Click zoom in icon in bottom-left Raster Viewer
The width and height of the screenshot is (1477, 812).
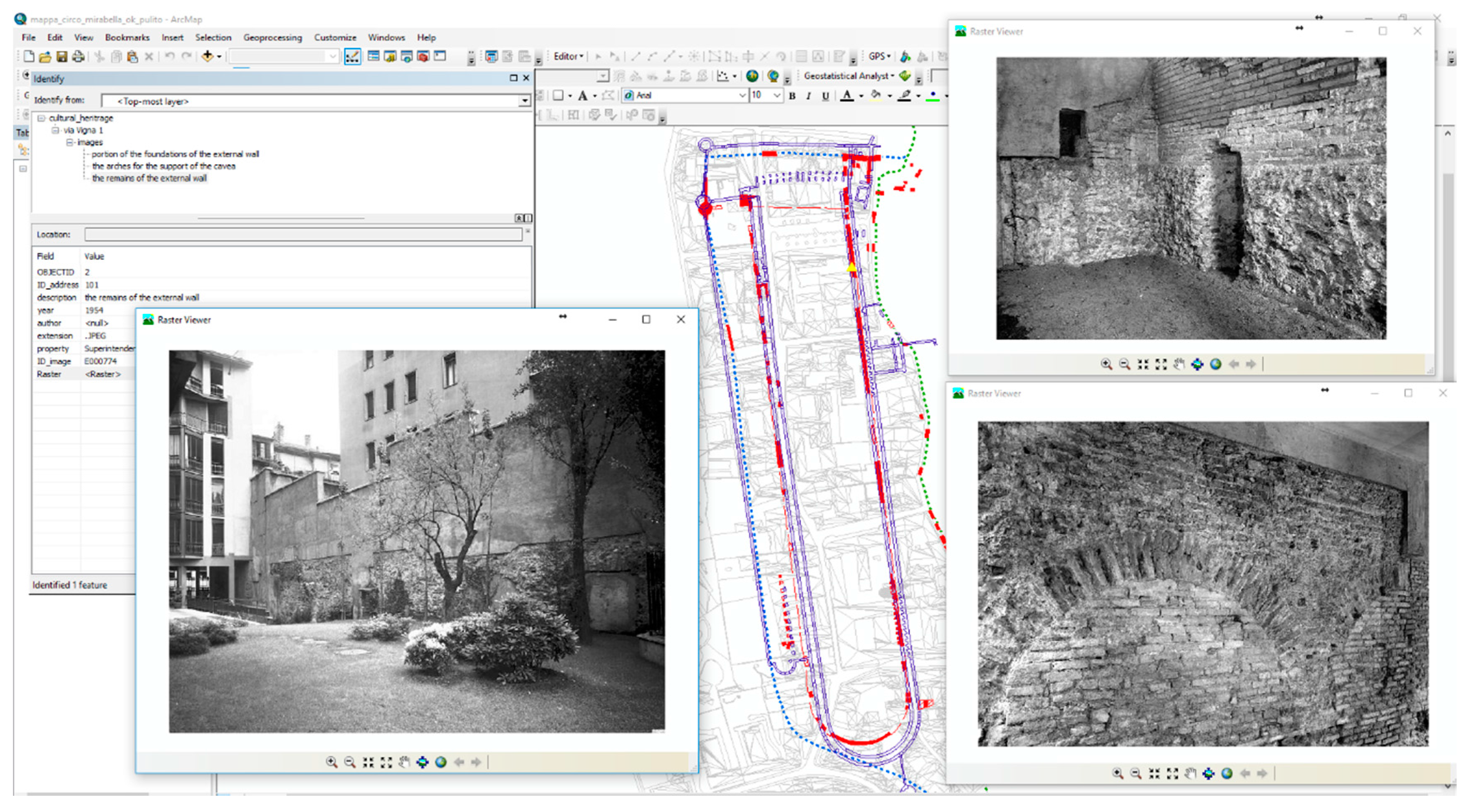[331, 762]
